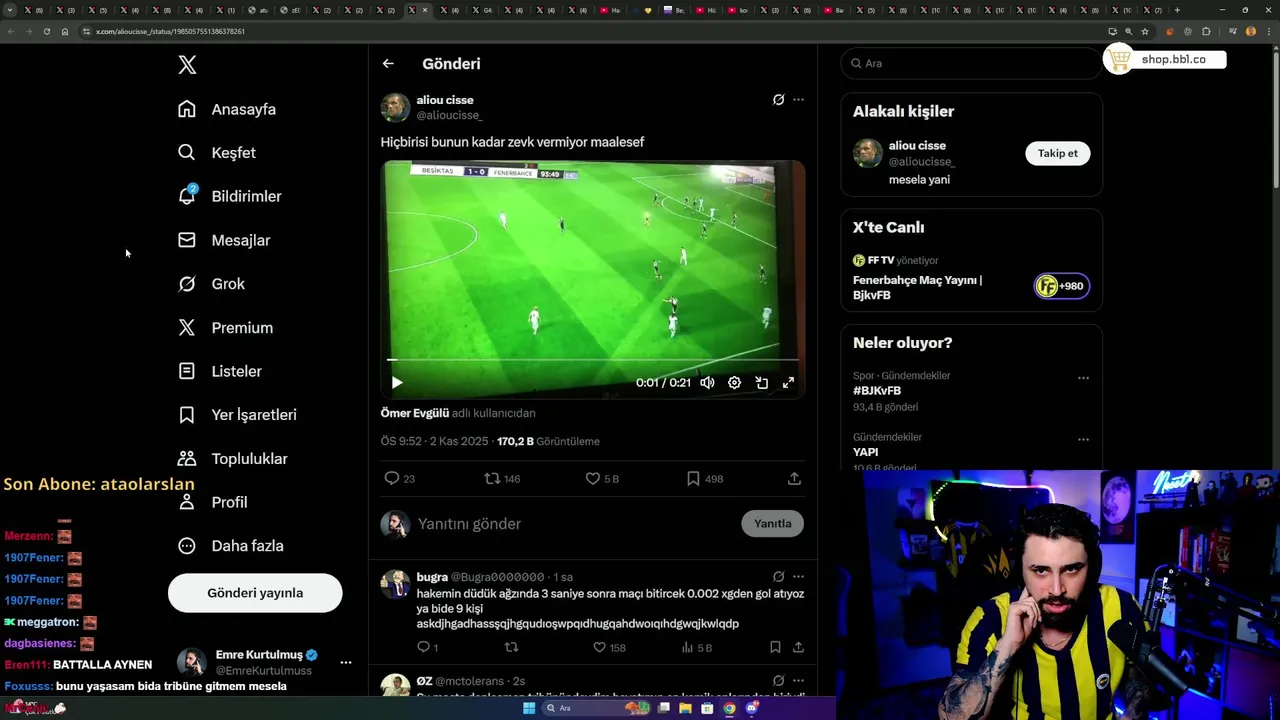This screenshot has width=1280, height=720.
Task: Open Profil page
Action: (212, 502)
